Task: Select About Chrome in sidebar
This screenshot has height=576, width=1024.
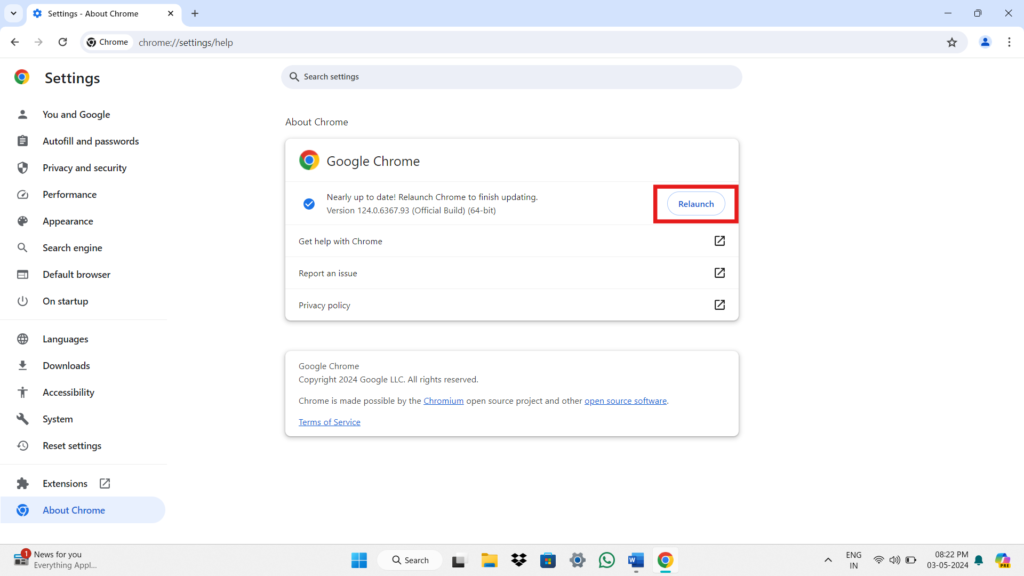Action: point(82,510)
